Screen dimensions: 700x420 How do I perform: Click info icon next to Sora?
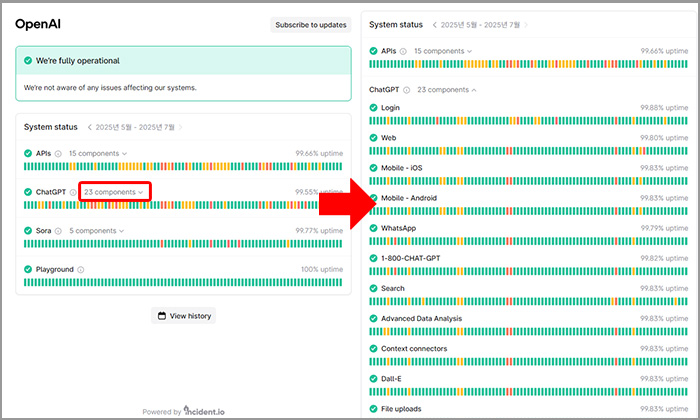coord(58,231)
